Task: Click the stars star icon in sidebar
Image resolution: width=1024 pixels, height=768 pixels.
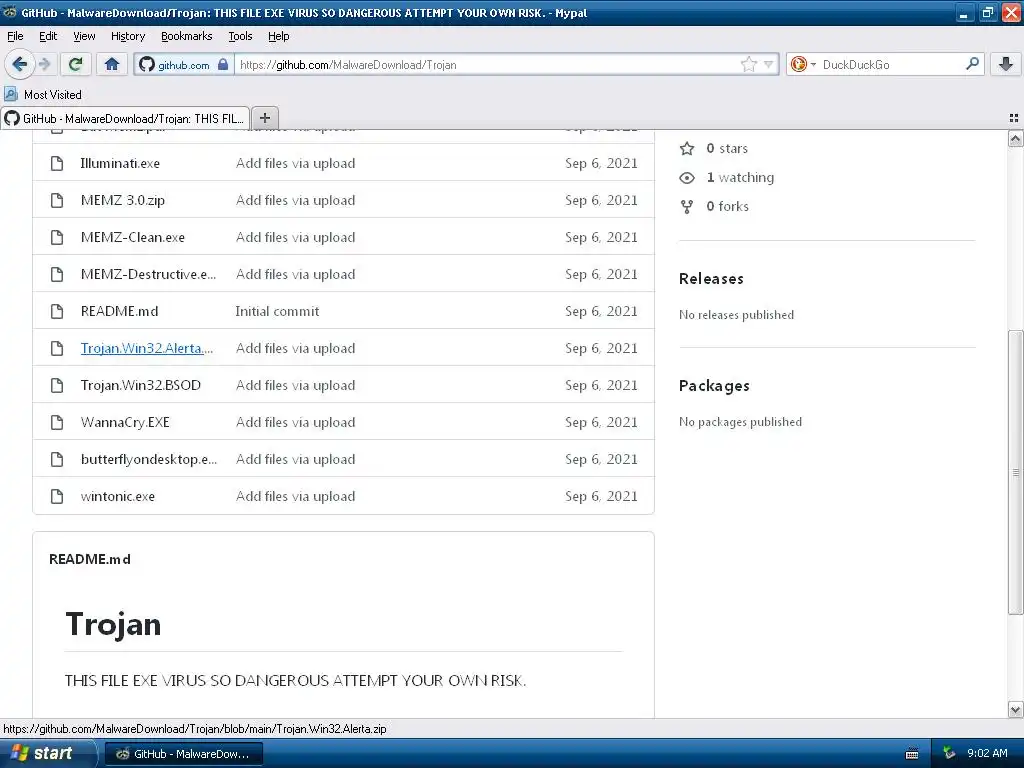Action: tap(687, 148)
